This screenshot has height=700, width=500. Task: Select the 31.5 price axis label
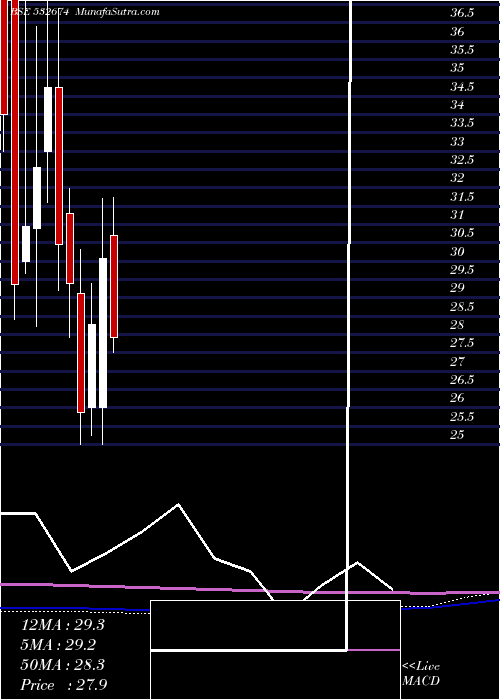[x=462, y=196]
